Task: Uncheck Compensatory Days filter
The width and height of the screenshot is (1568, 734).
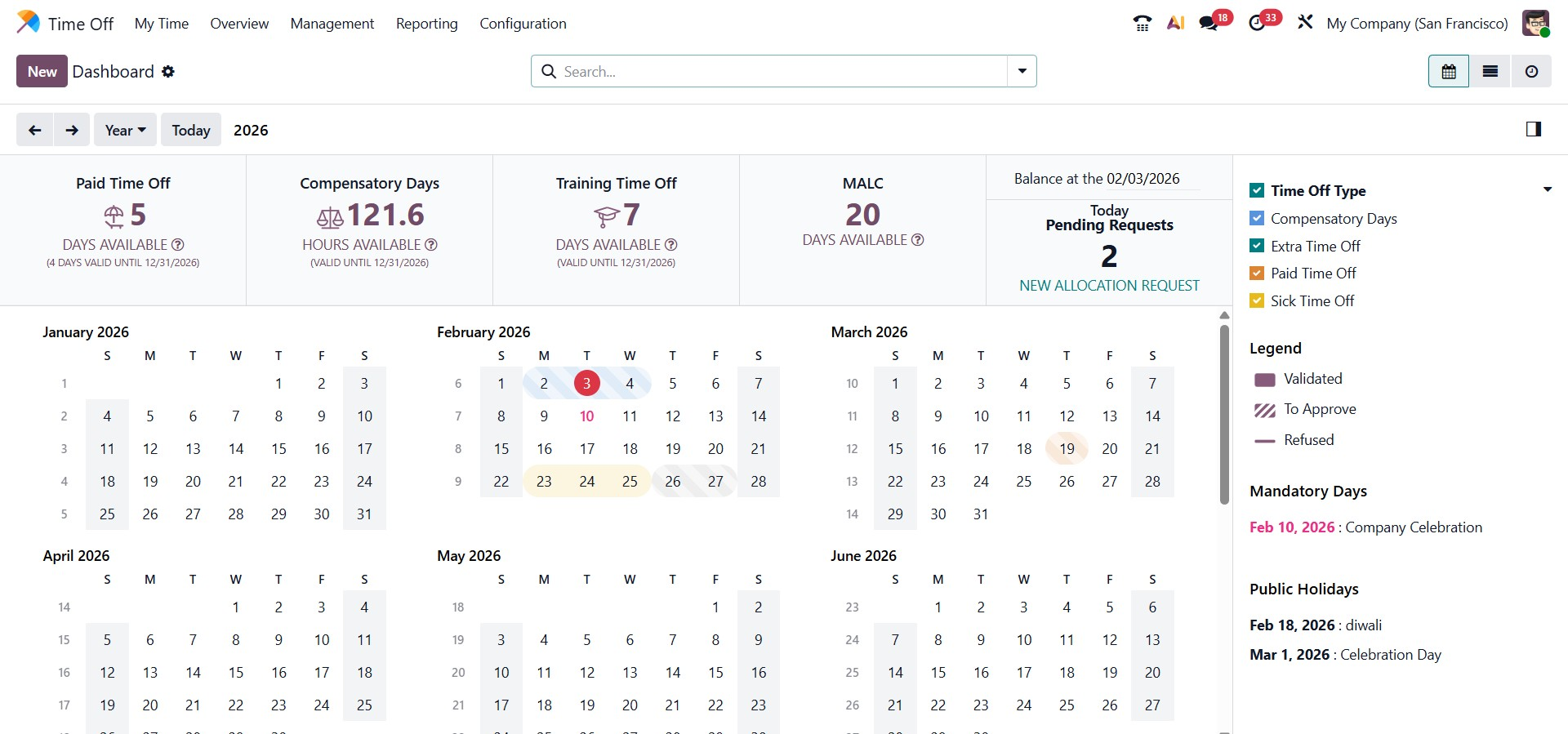Action: point(1257,219)
